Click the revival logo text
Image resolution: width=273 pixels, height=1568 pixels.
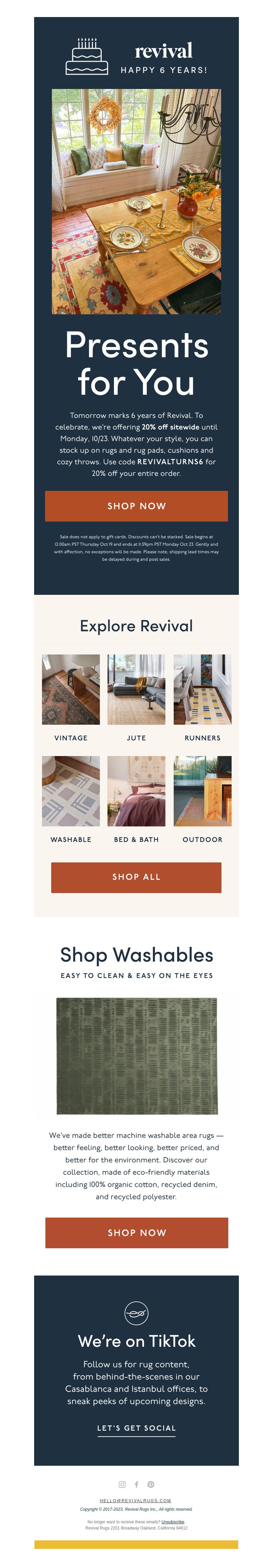[163, 50]
